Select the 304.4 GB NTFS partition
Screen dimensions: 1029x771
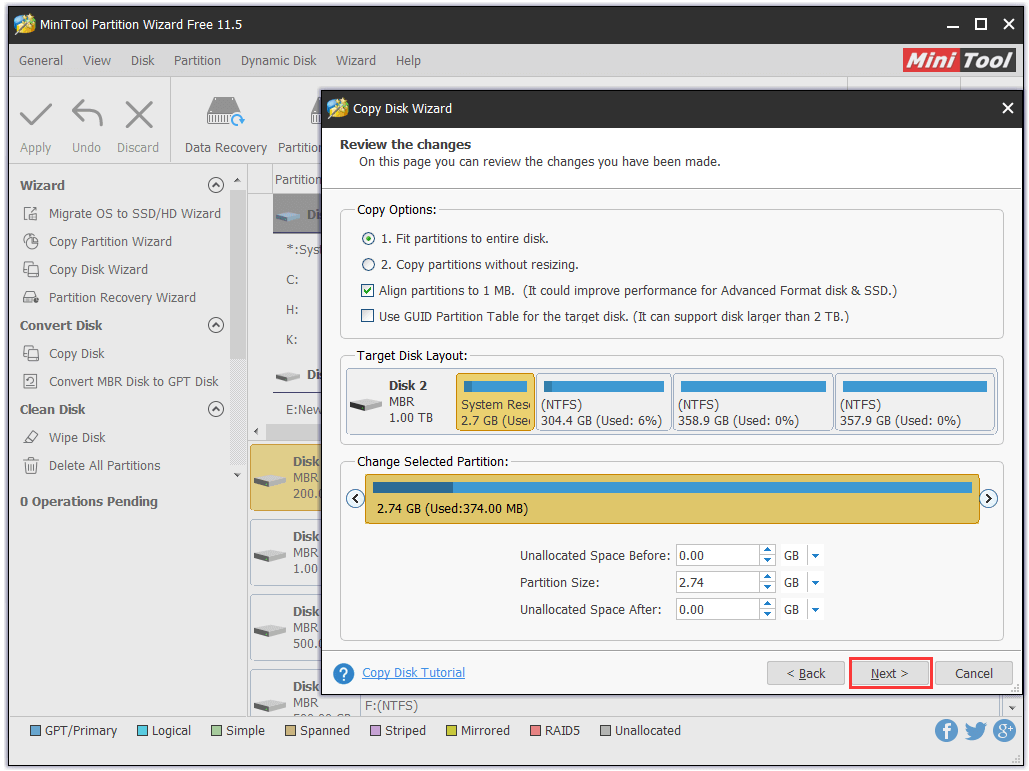604,402
